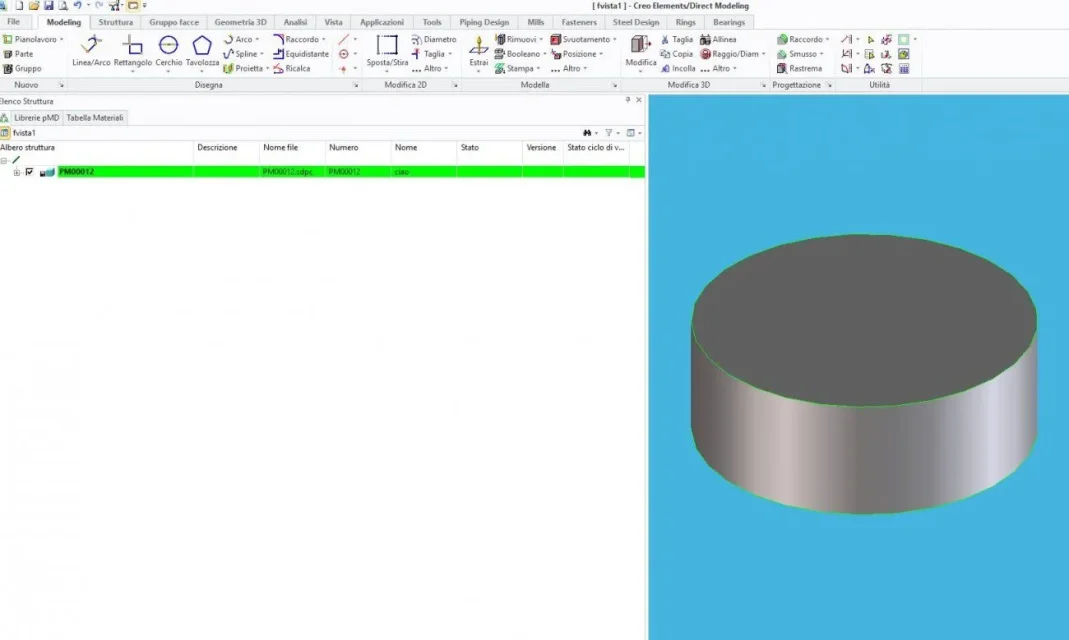
Task: Click Taglia in Modifica 3D group
Action: click(x=676, y=40)
